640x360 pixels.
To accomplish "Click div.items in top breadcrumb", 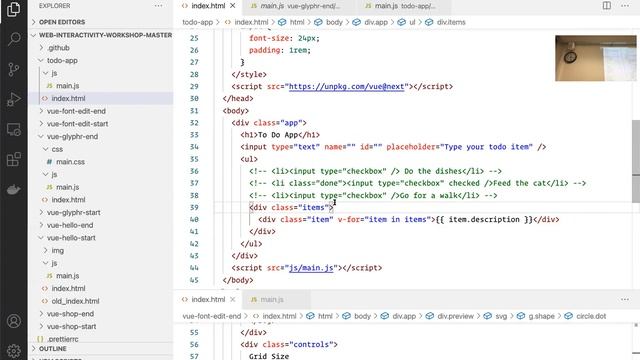I will [451, 22].
